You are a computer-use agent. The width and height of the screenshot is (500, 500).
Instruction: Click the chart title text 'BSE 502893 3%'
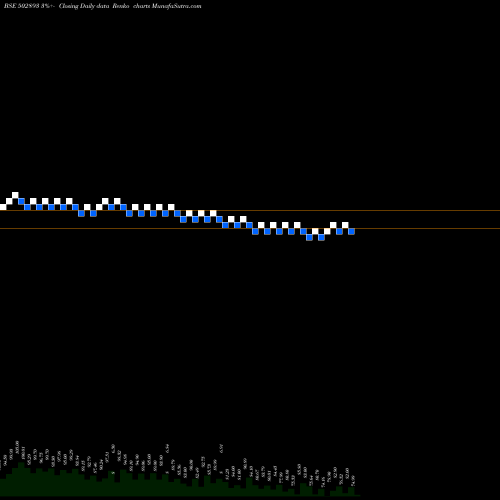point(27,6)
